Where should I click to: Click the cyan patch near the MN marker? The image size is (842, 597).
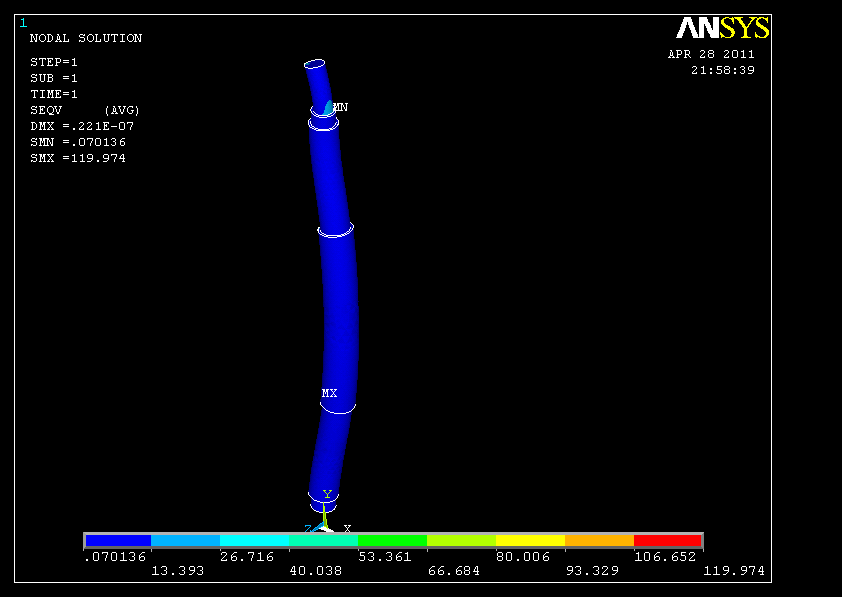pyautogui.click(x=328, y=108)
